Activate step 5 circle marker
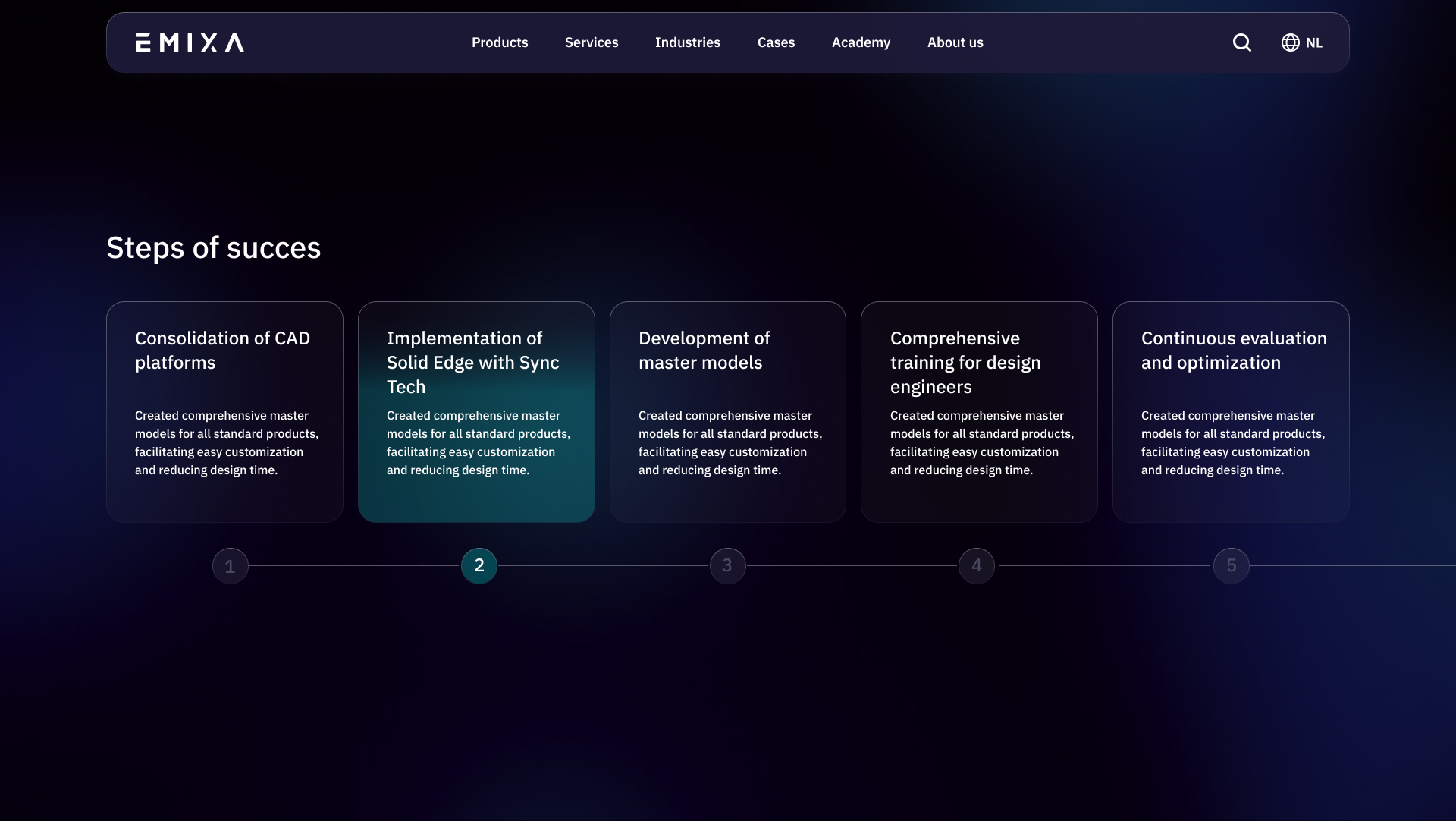1456x821 pixels. [x=1232, y=566]
